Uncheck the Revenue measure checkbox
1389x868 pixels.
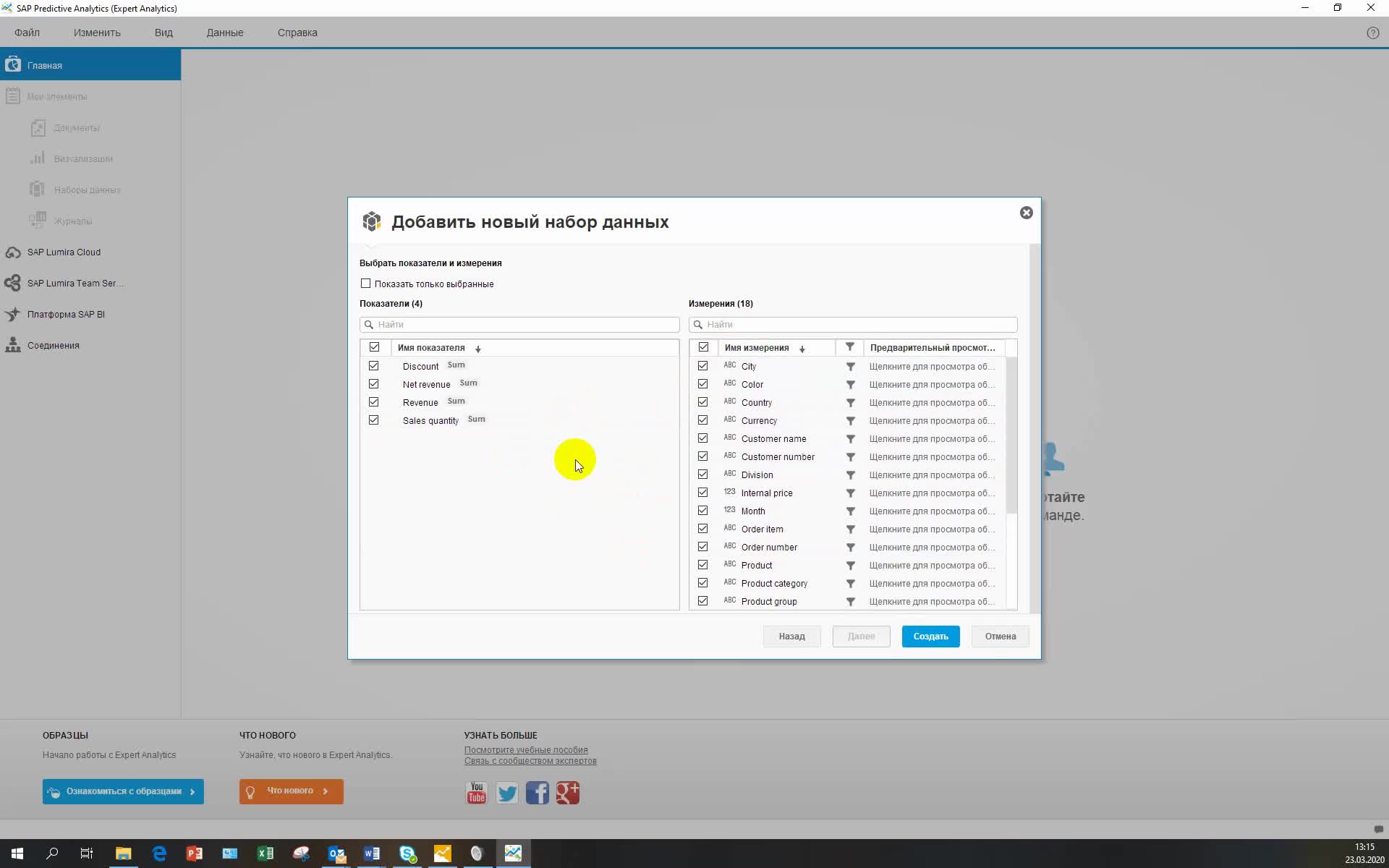click(x=373, y=402)
